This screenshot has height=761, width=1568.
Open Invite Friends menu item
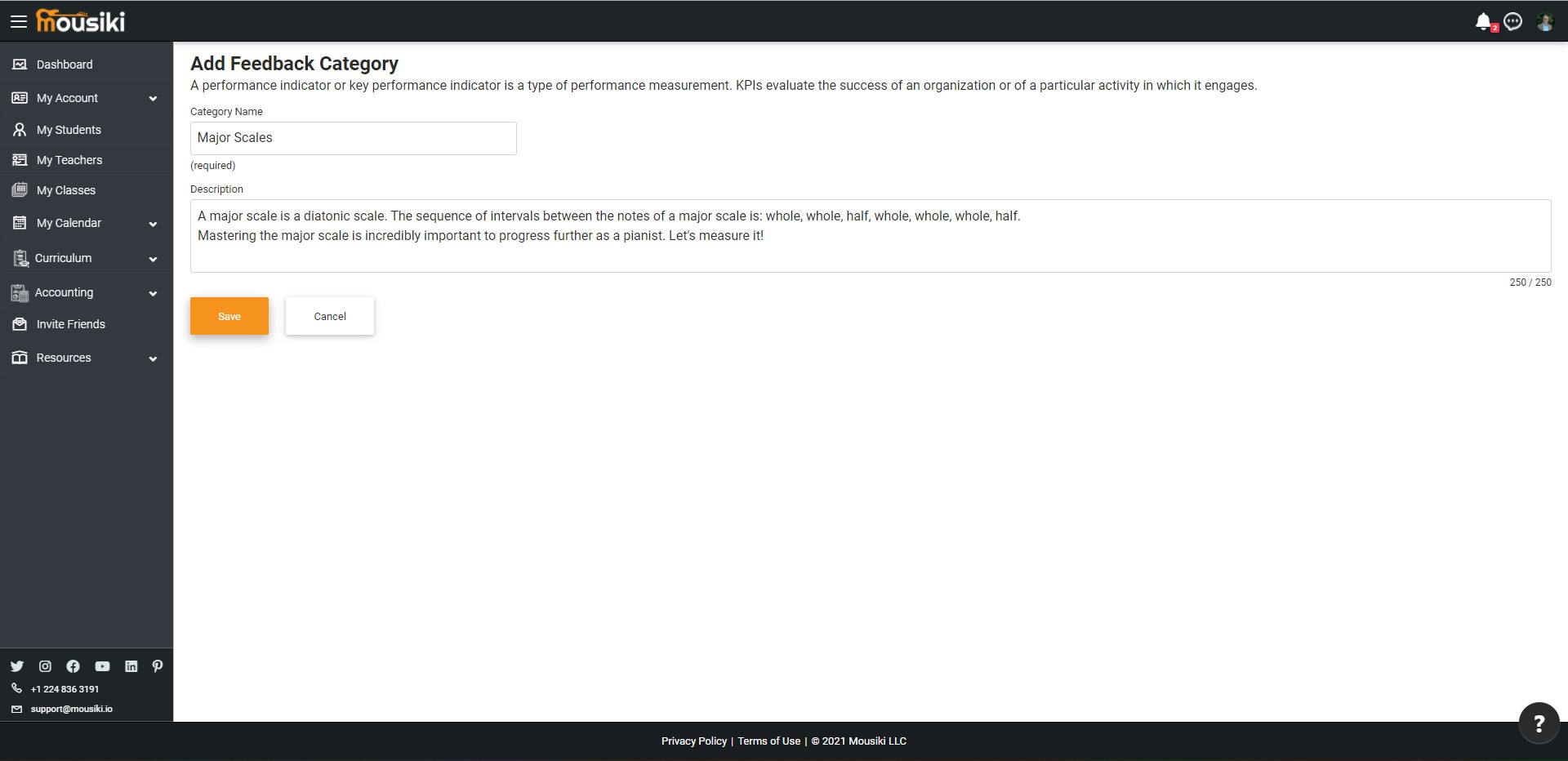click(71, 324)
